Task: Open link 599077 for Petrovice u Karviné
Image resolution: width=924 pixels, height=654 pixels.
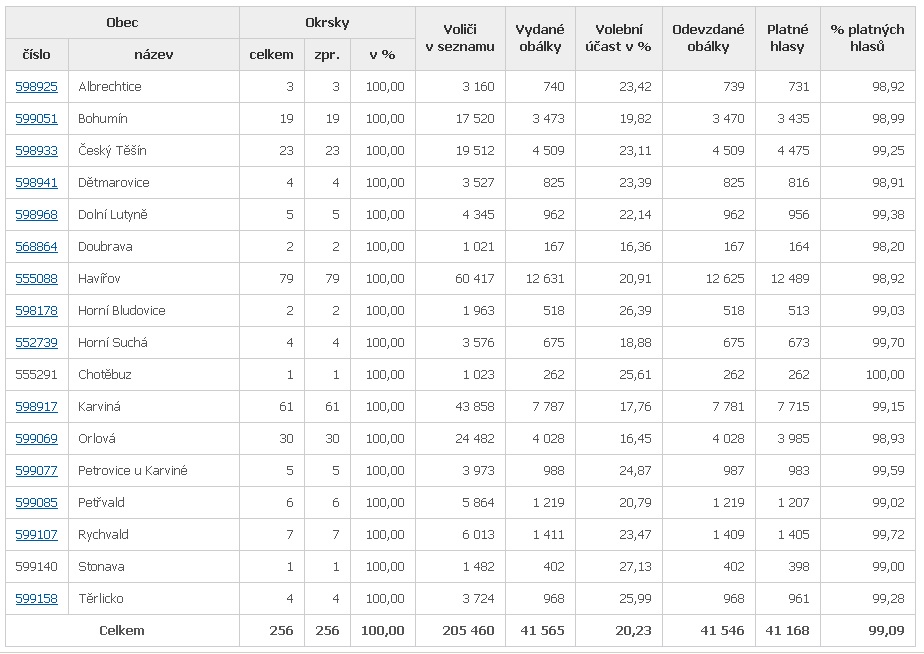Action: (x=37, y=470)
